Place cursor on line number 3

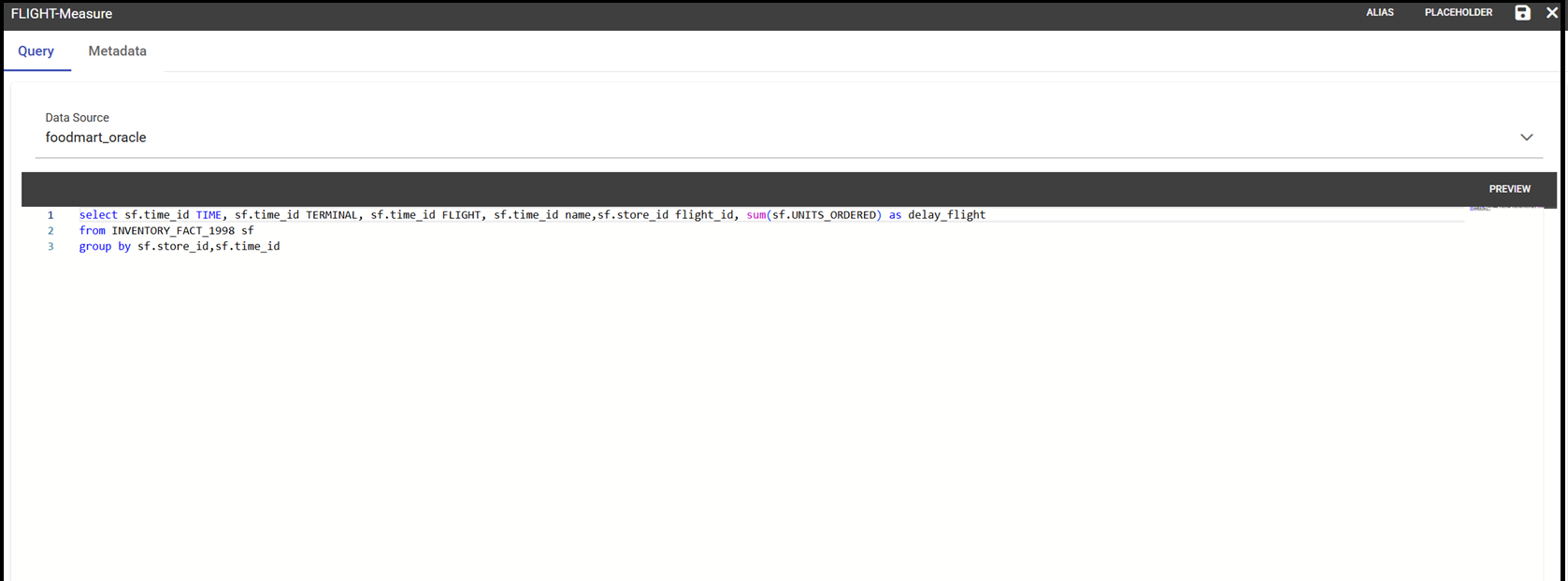(x=50, y=247)
